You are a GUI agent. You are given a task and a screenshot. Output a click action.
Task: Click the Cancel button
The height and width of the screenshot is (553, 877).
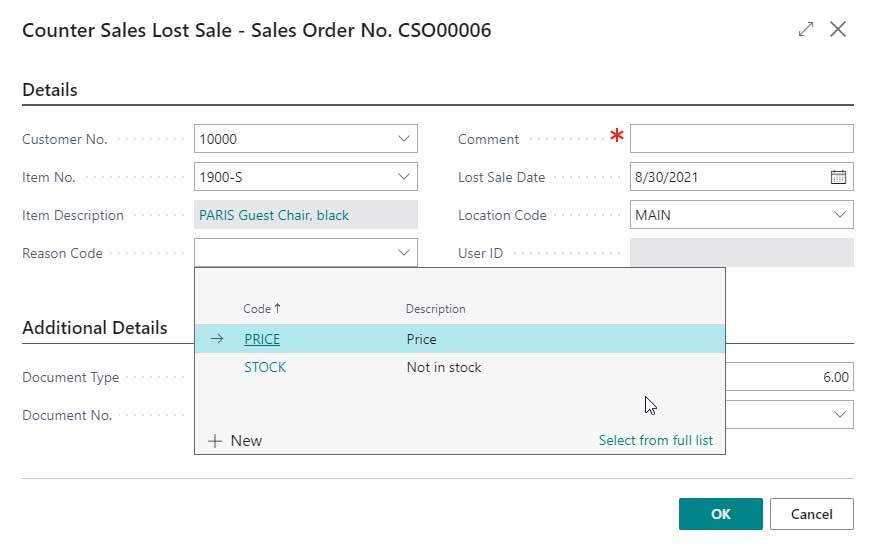tap(811, 514)
